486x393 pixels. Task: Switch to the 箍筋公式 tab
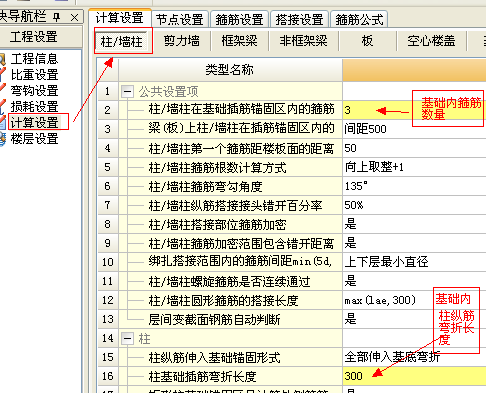tap(359, 19)
